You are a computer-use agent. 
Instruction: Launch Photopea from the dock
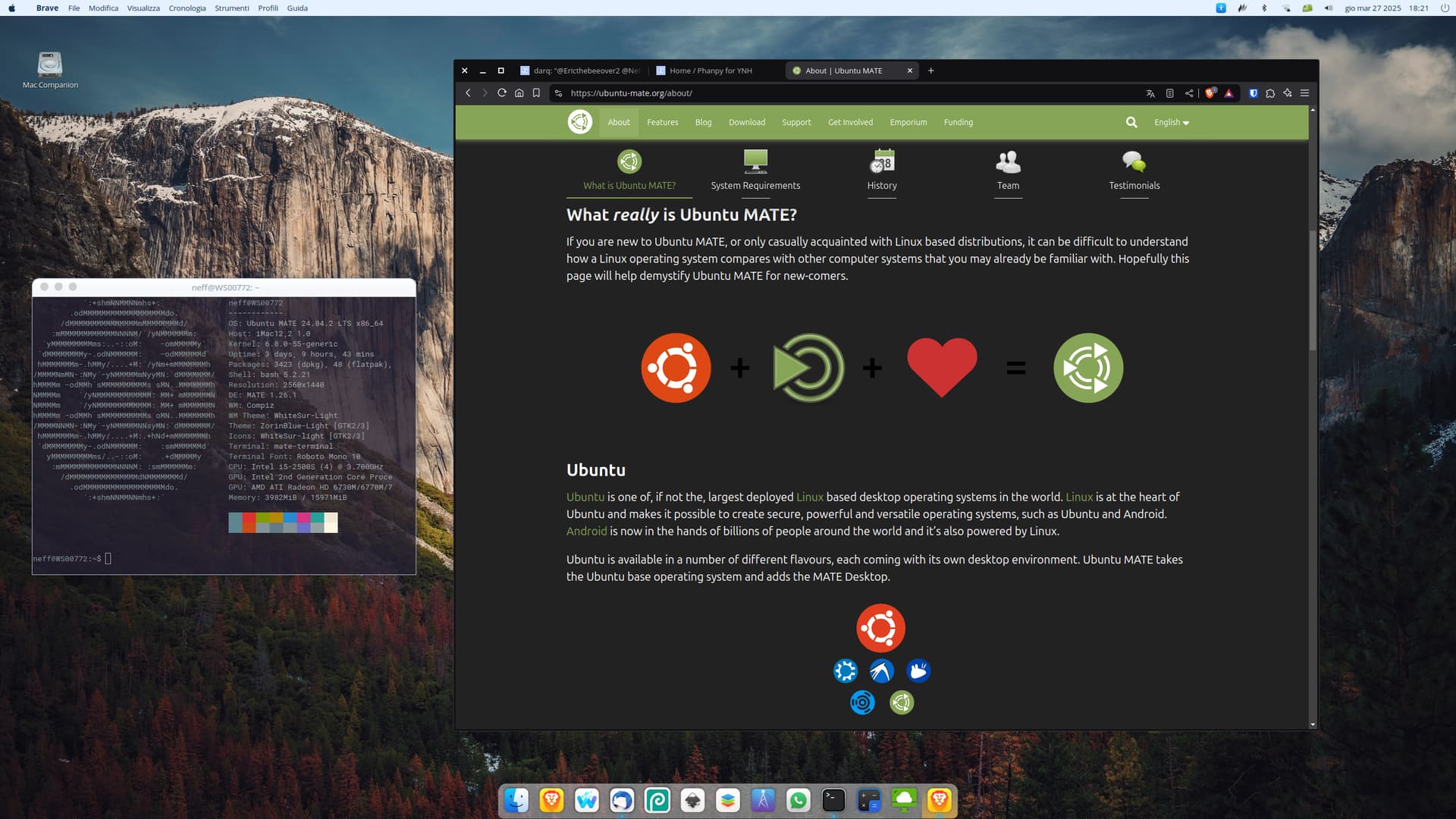[657, 800]
